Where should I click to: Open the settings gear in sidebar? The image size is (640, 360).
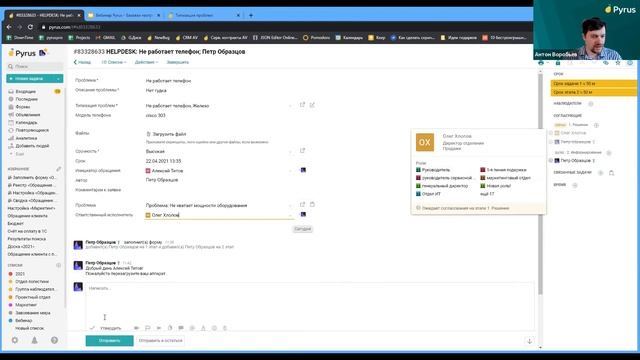(15, 340)
